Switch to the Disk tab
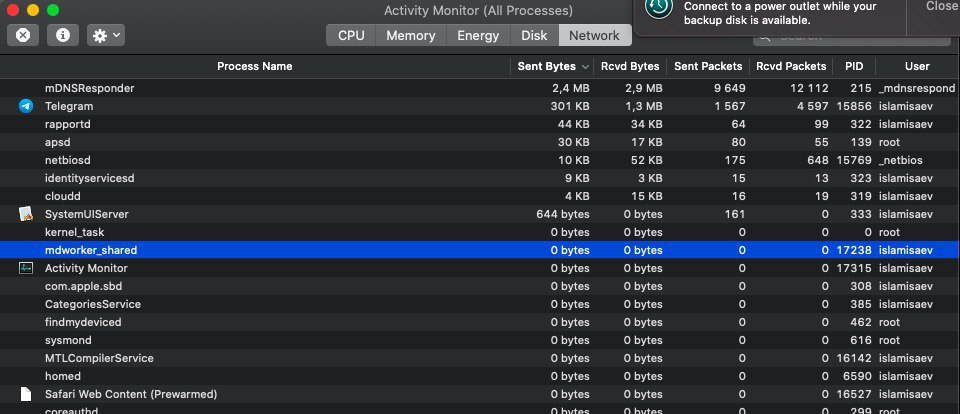960x414 pixels. pyautogui.click(x=534, y=36)
